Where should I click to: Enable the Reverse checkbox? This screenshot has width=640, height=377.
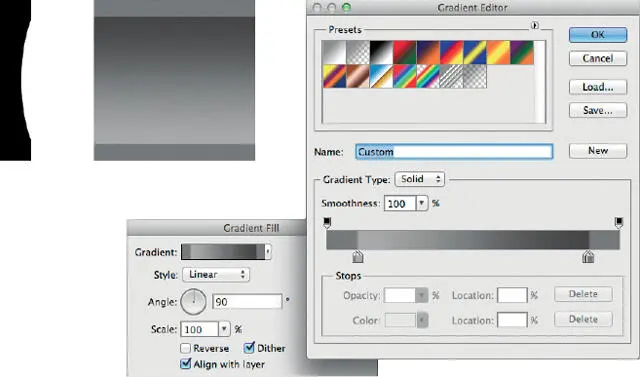click(x=185, y=348)
